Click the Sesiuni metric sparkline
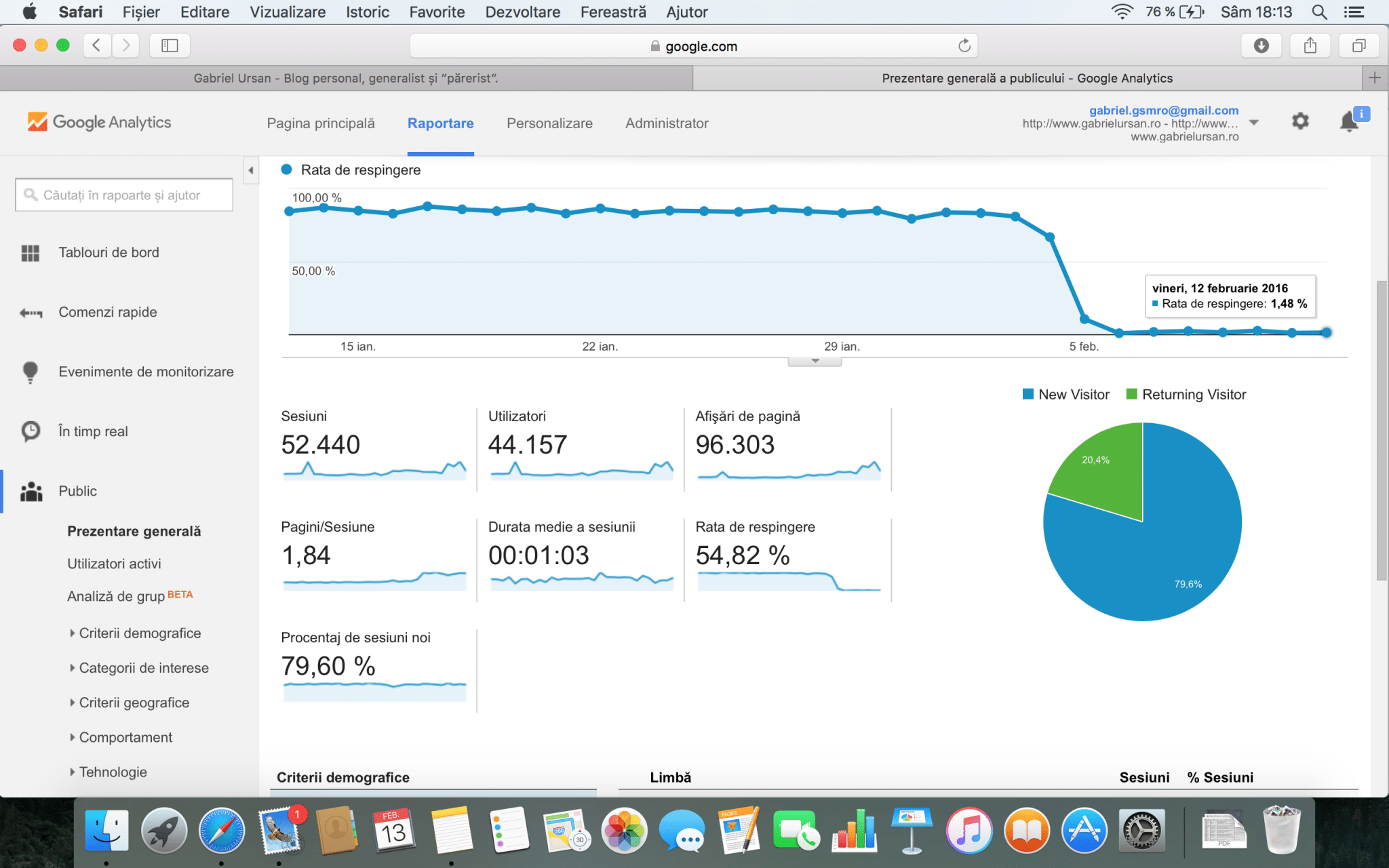This screenshot has width=1389, height=868. (x=374, y=470)
